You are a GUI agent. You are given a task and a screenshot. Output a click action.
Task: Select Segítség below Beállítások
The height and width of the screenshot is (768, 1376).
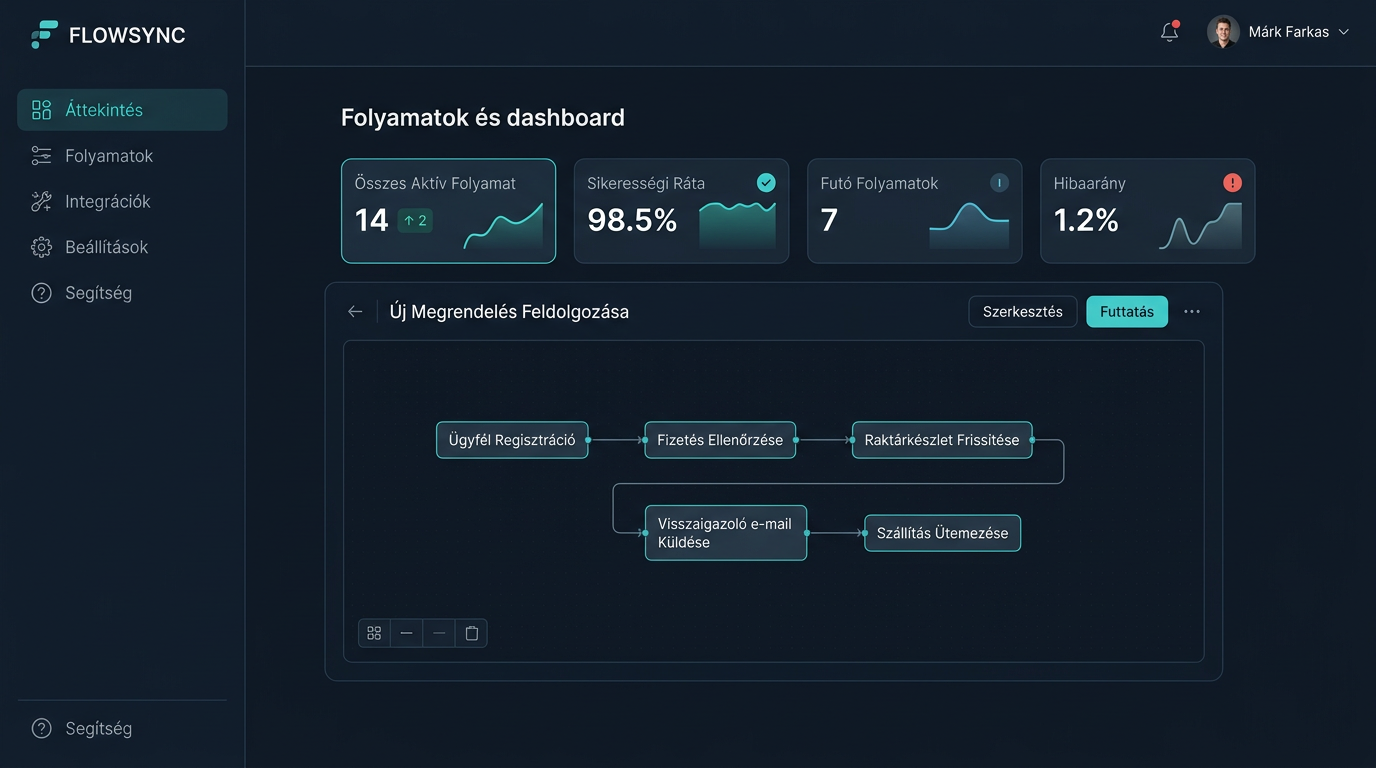[122, 293]
